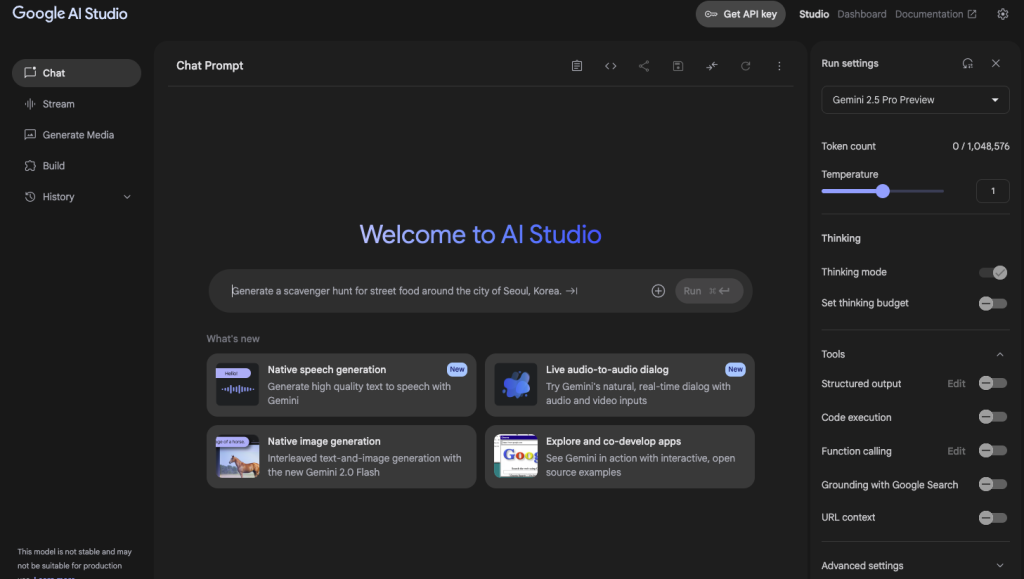Click the Explore apps Google thumbnail
Image resolution: width=1024 pixels, height=579 pixels.
[x=516, y=456]
